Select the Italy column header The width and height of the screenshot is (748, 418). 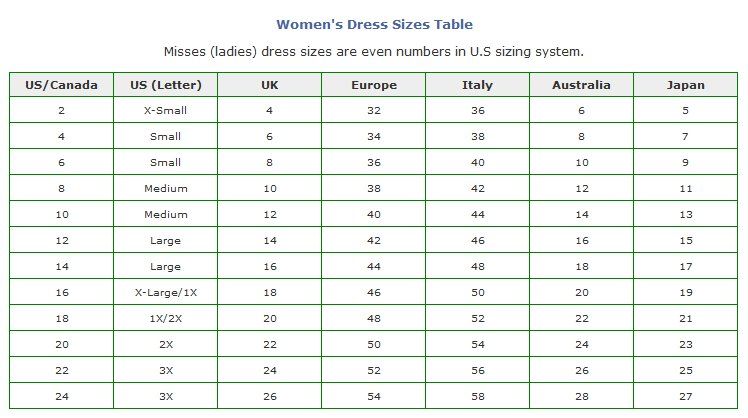pyautogui.click(x=478, y=85)
